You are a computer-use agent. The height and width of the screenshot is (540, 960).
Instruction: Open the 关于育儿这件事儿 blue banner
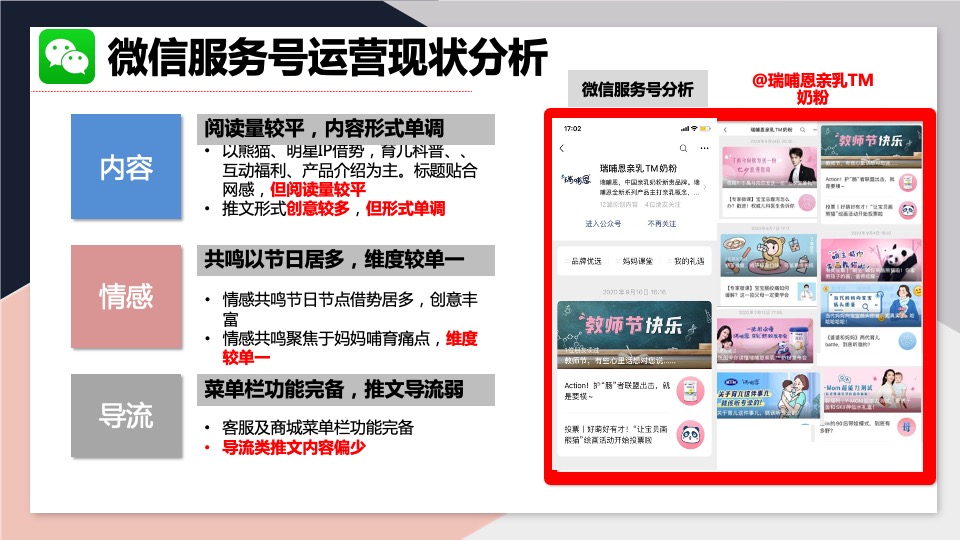768,395
